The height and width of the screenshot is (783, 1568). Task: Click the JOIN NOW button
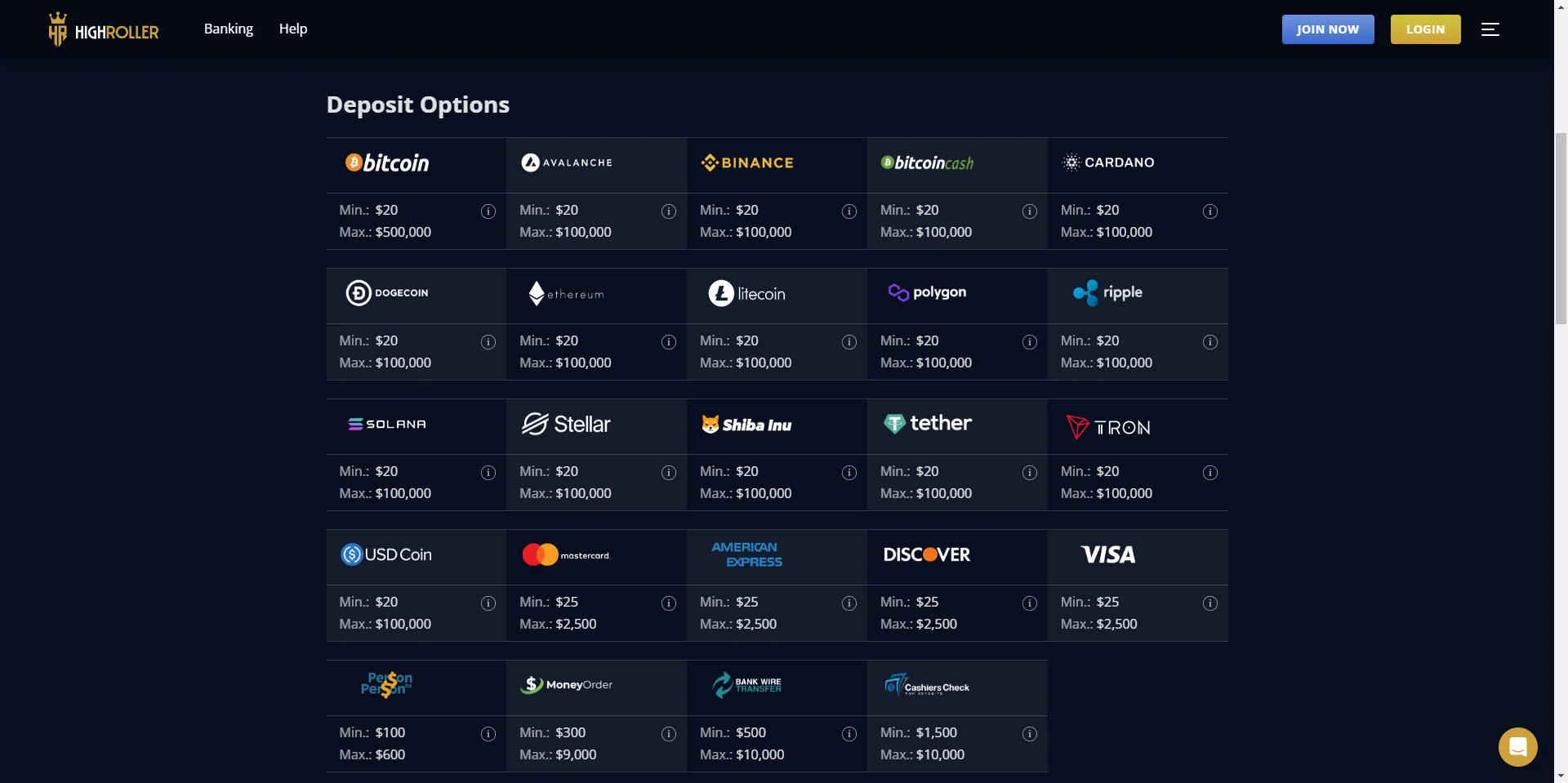pos(1328,29)
